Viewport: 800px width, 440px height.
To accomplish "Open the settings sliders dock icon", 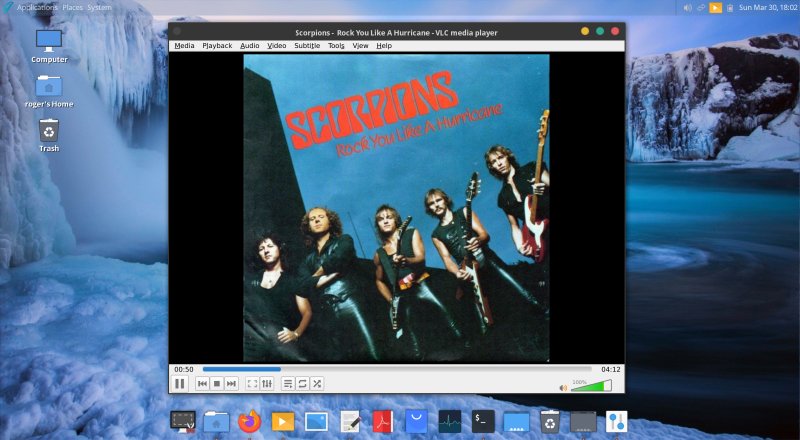I will pos(617,422).
